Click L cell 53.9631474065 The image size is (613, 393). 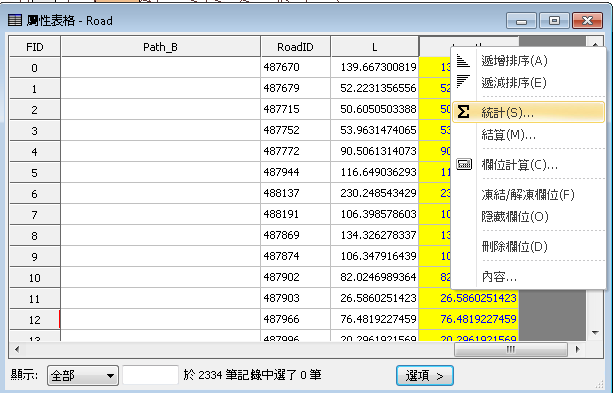[375, 130]
